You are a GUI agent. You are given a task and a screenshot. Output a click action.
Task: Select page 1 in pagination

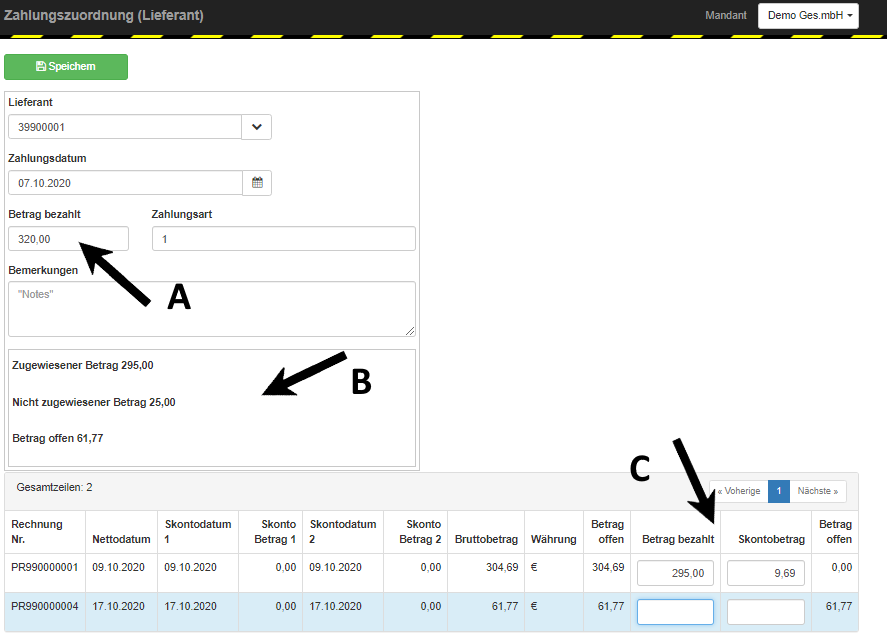click(779, 491)
